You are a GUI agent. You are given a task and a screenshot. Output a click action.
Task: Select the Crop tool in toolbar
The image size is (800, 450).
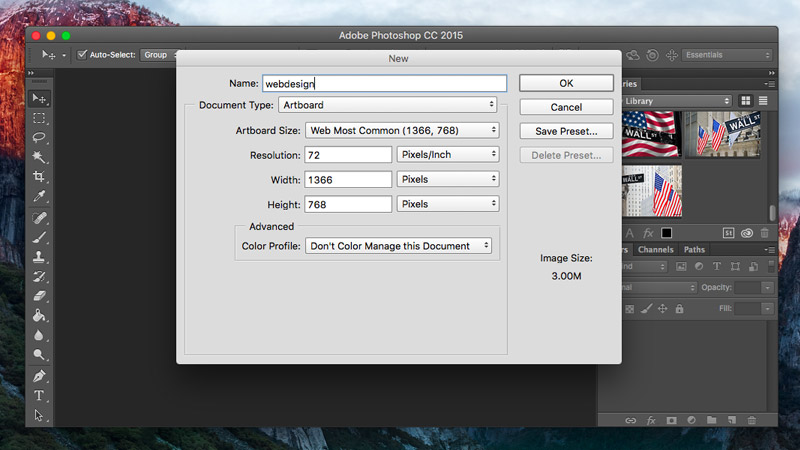click(39, 177)
